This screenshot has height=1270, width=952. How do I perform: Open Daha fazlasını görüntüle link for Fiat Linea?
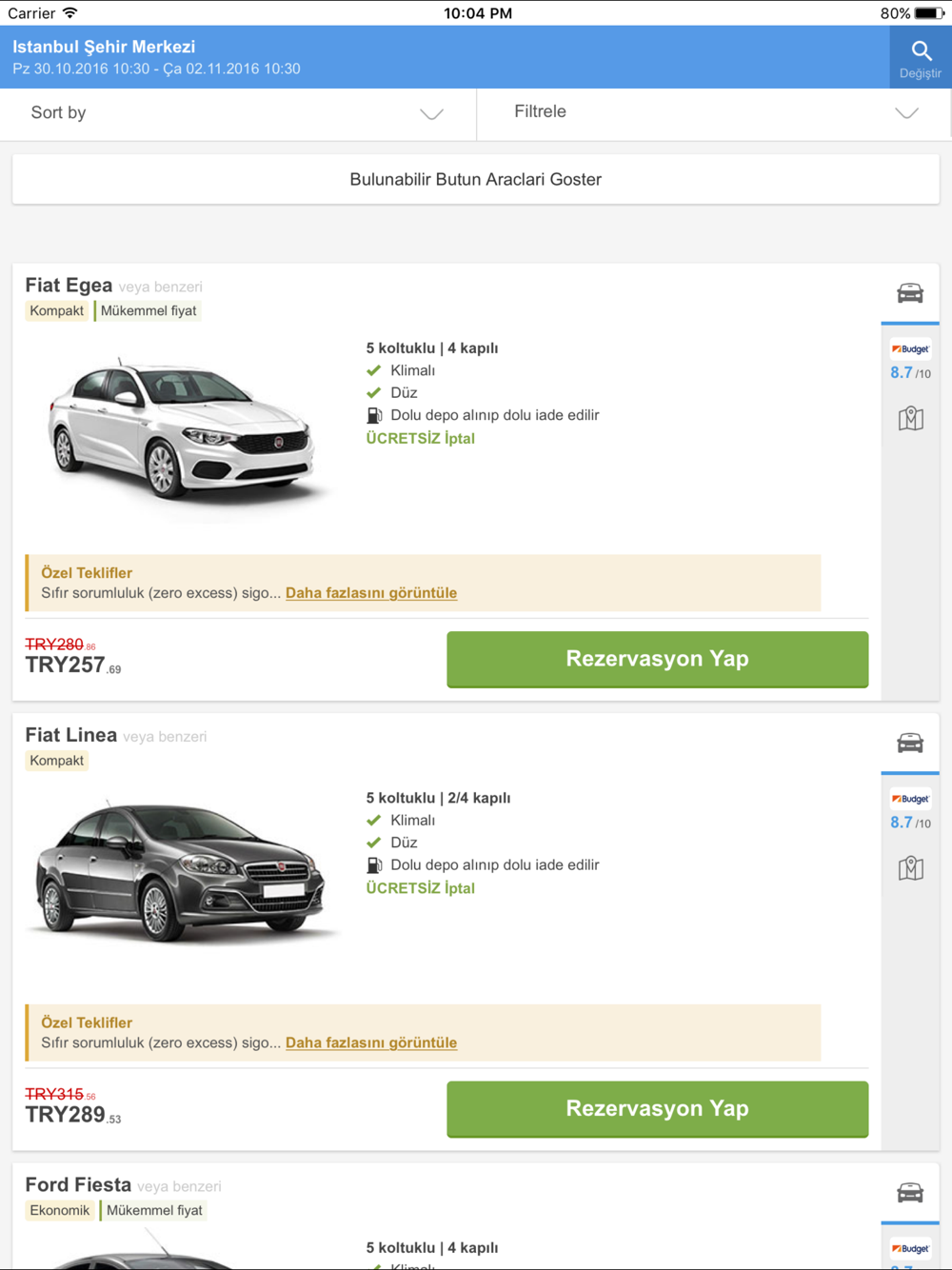(371, 1042)
